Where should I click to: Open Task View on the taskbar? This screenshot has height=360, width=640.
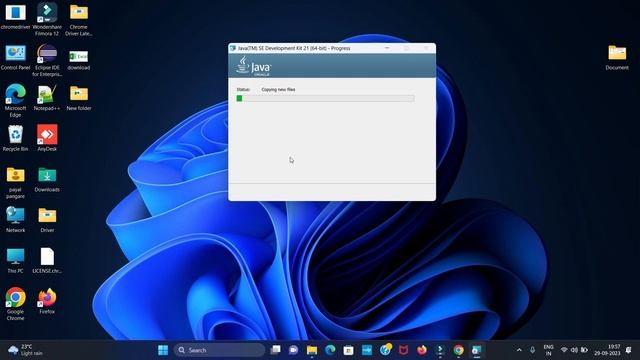(x=276, y=350)
